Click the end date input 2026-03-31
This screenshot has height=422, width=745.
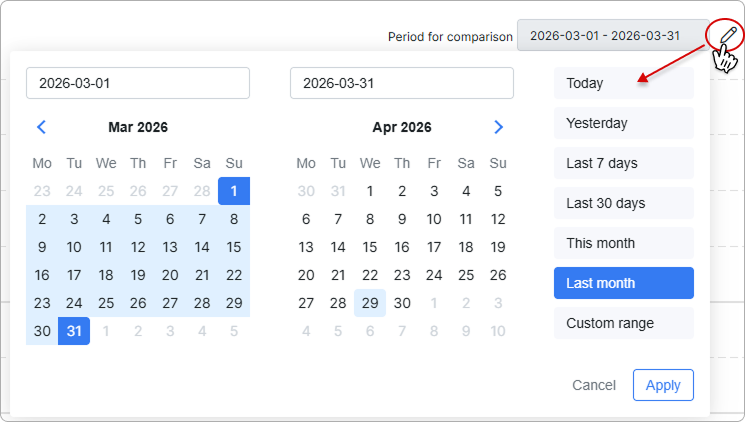pos(402,83)
